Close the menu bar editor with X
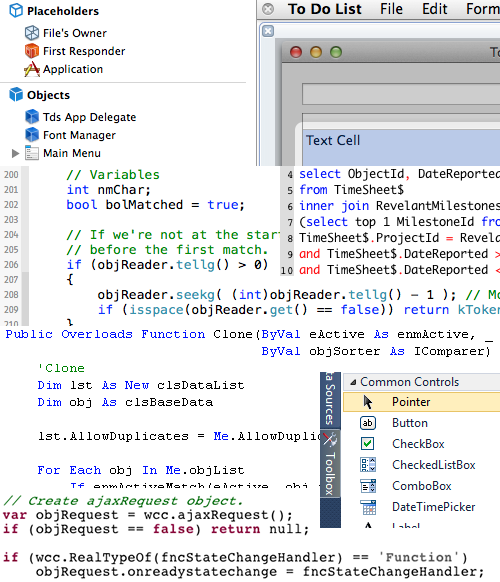Viewport: 500px width, 582px height. 268,9
